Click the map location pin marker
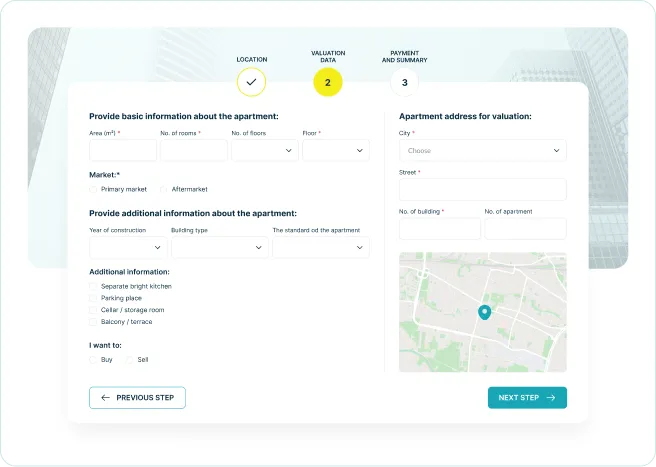This screenshot has width=656, height=467. pos(484,312)
